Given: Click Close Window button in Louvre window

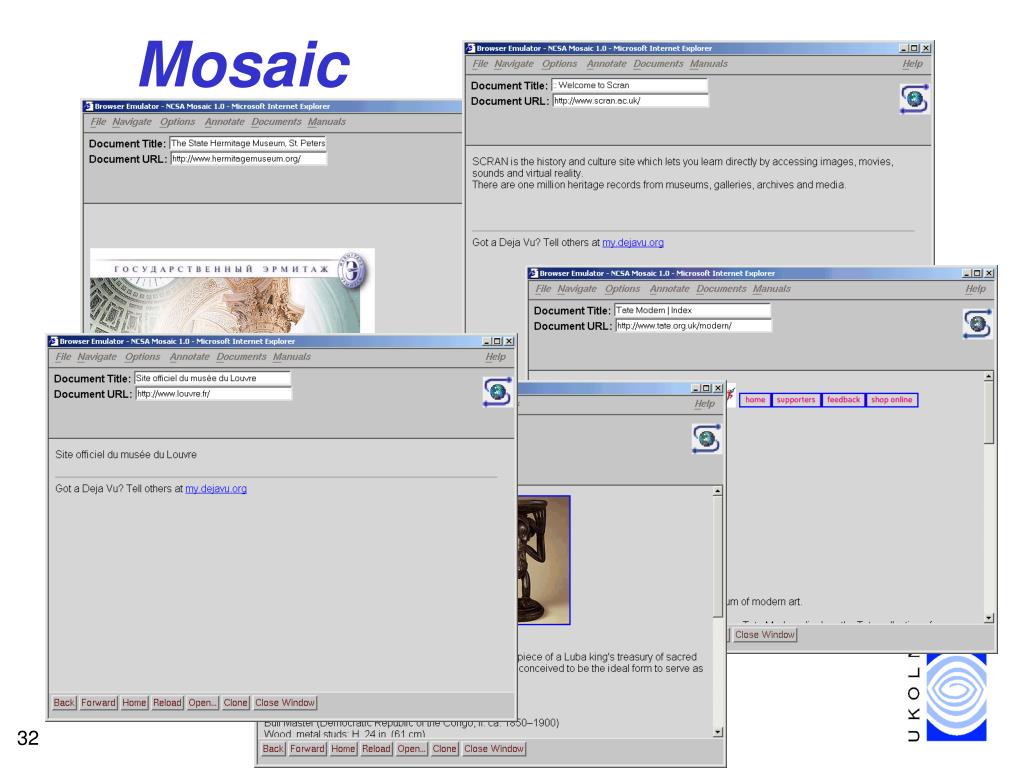Looking at the screenshot, I should [x=285, y=703].
